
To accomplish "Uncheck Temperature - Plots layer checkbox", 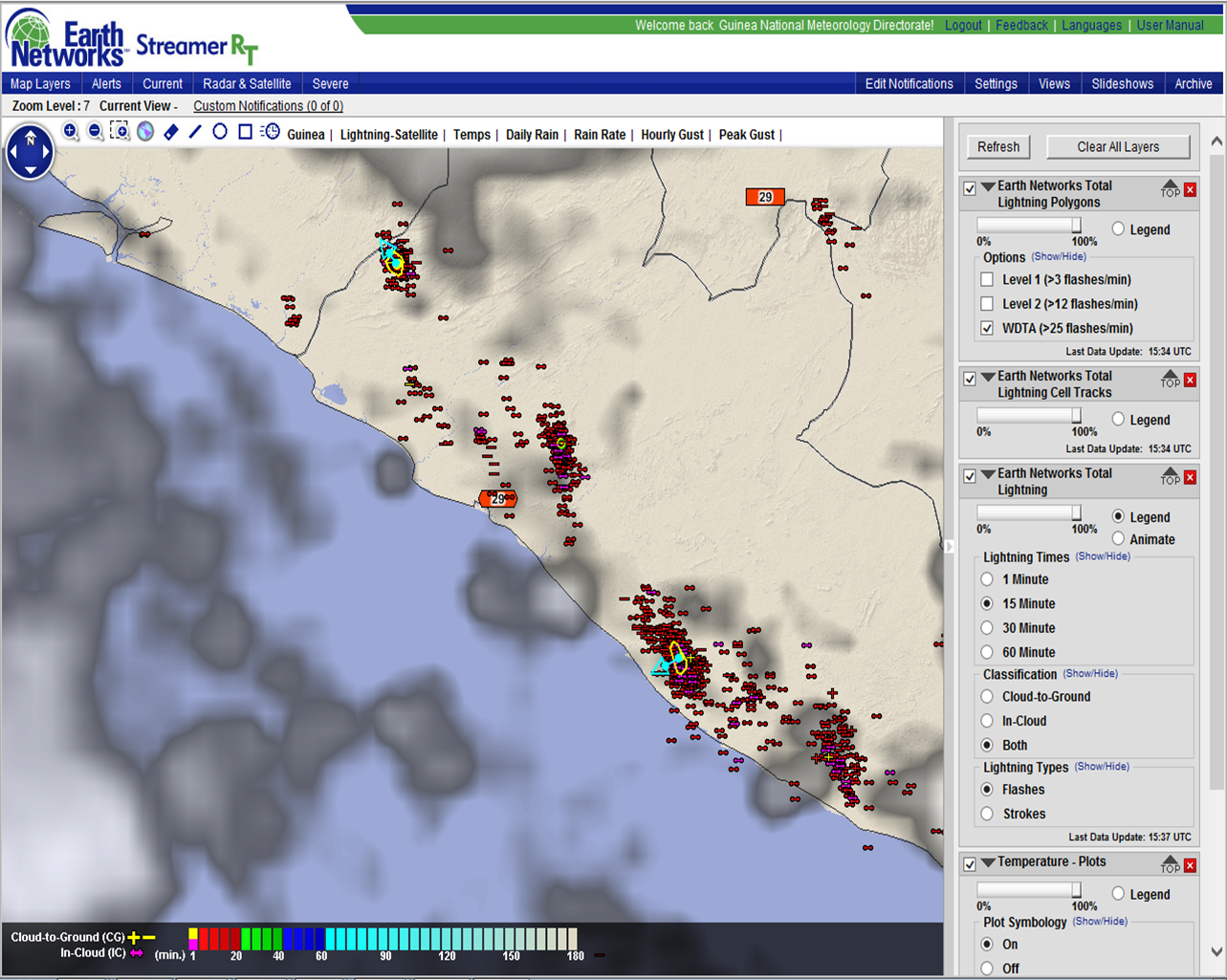I will [970, 864].
